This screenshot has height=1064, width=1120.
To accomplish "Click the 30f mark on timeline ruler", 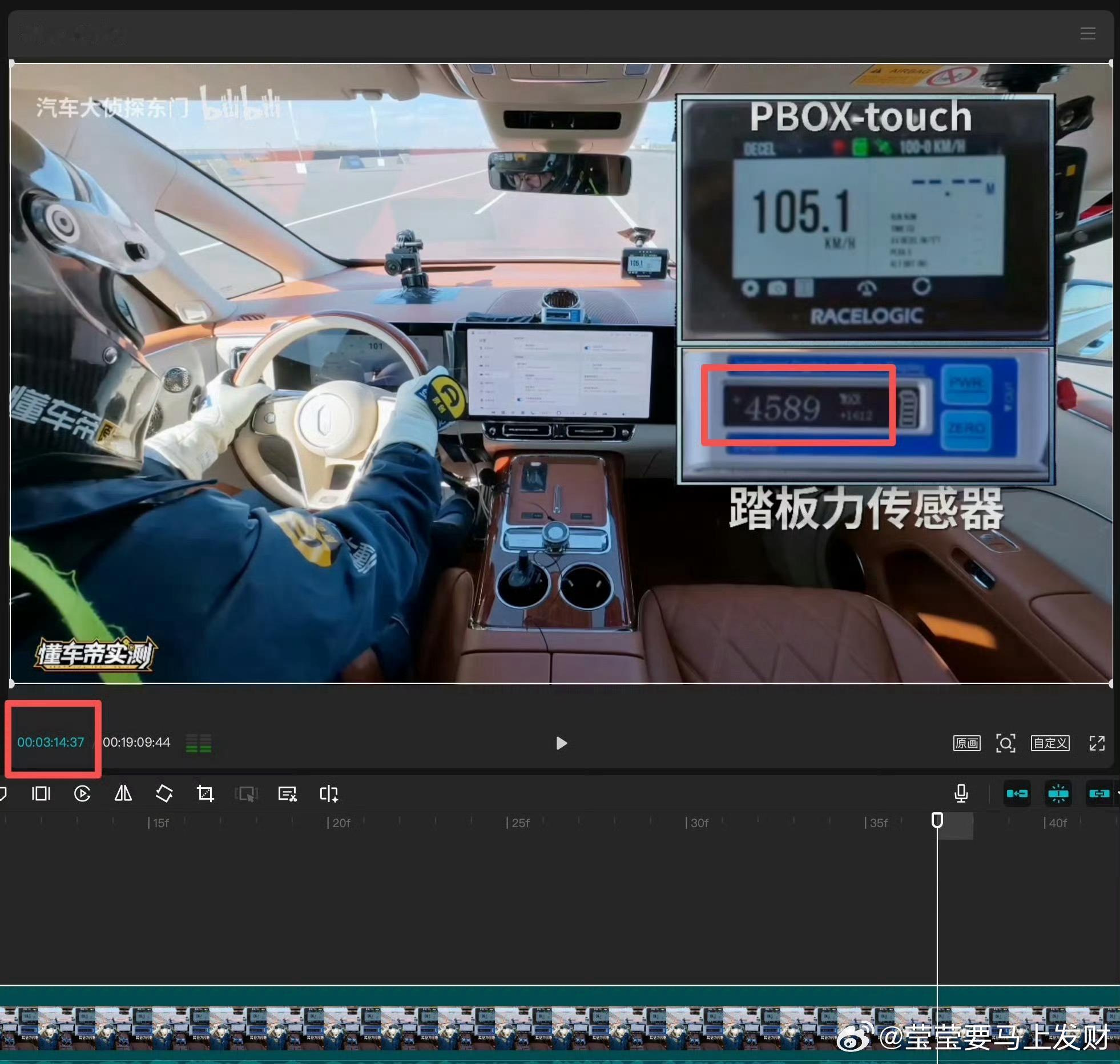I will tap(696, 823).
